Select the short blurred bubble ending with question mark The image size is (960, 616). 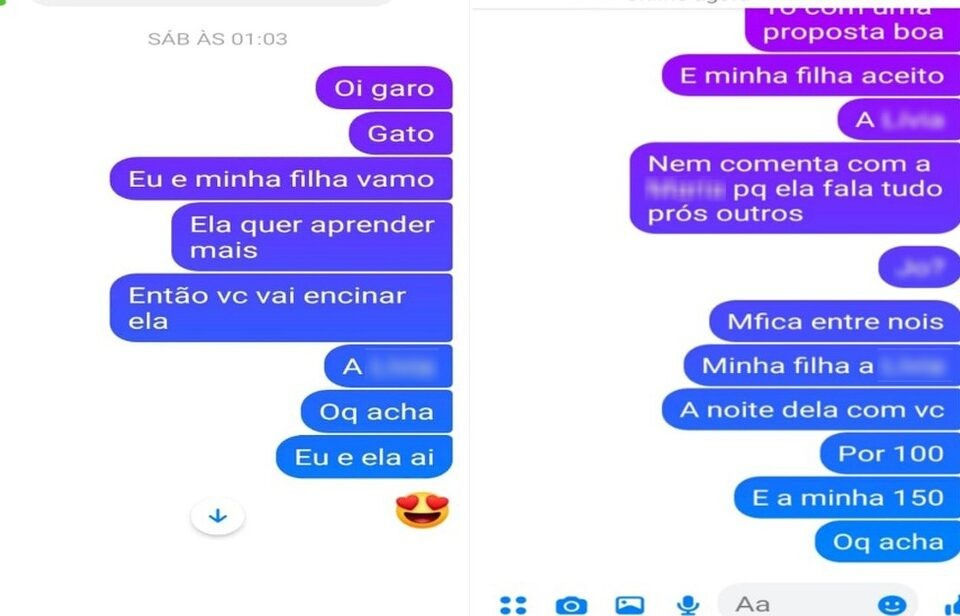pyautogui.click(x=919, y=267)
